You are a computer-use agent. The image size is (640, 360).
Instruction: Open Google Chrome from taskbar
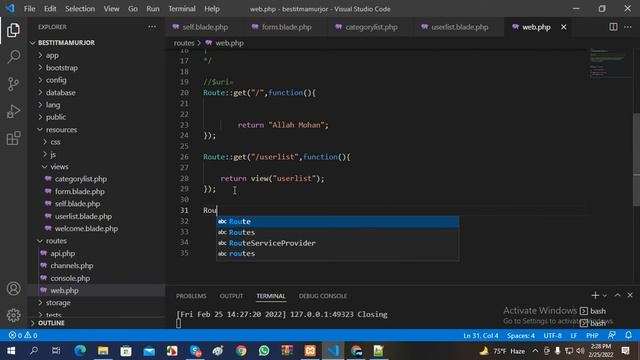tap(241, 351)
